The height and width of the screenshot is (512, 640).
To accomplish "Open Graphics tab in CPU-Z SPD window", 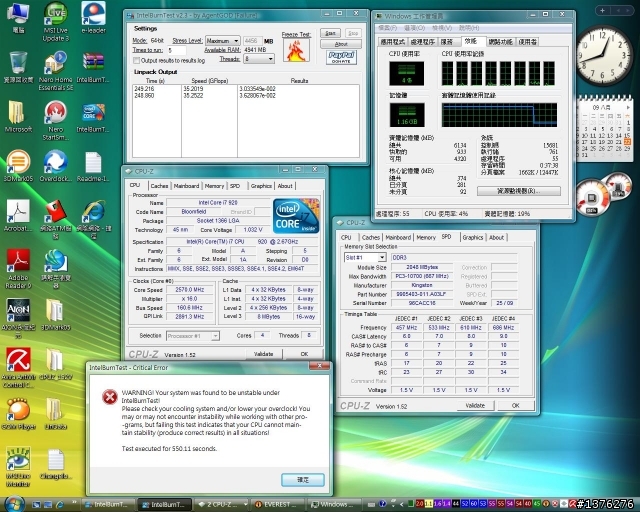I will 473,237.
